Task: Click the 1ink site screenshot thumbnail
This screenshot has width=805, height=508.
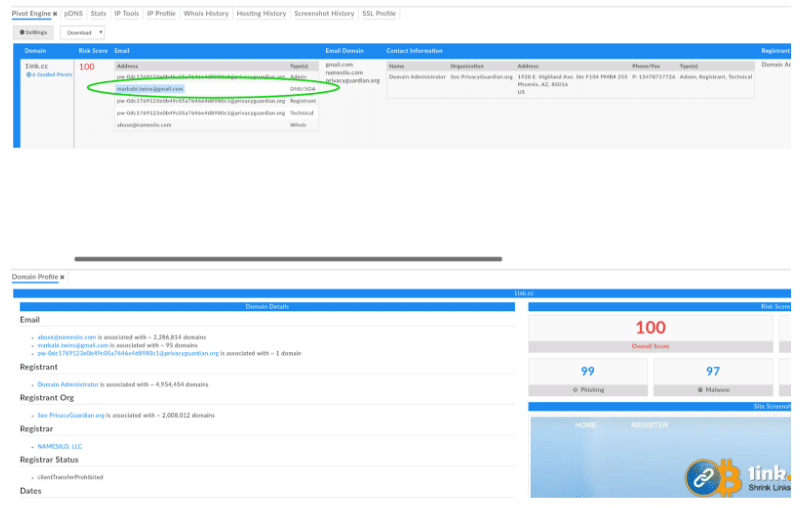Action: [x=660, y=457]
